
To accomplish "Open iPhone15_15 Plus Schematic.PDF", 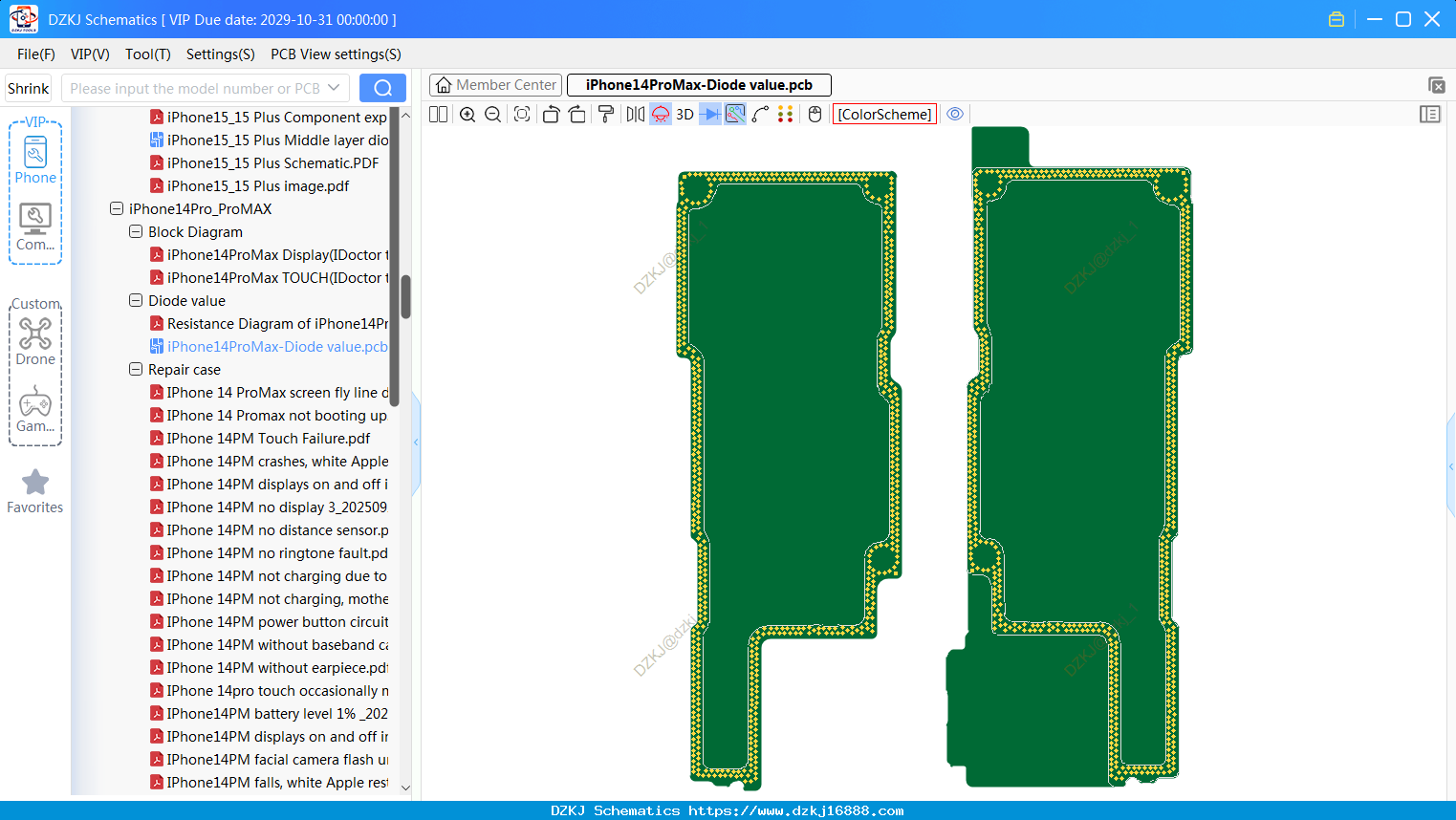I will tap(272, 162).
